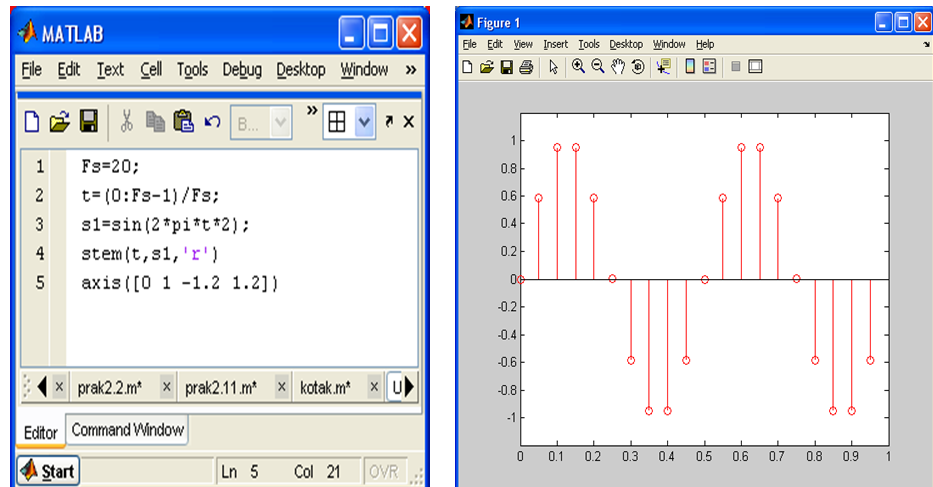The image size is (933, 487).
Task: Switch to the Command Window tab
Action: tap(127, 430)
